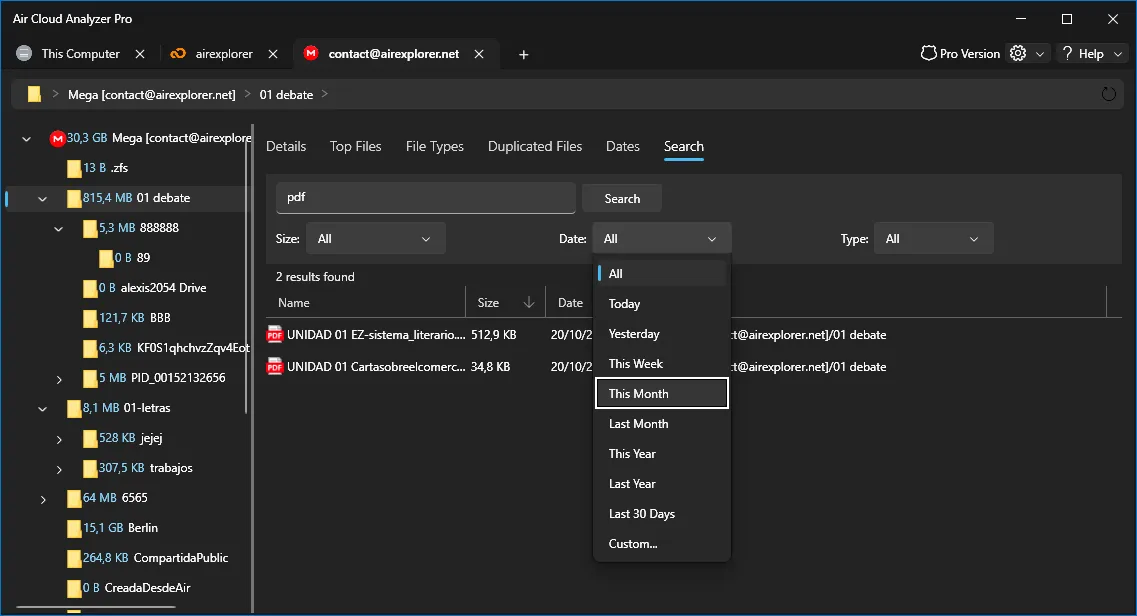Expand the jejej folder
The image size is (1137, 616).
(x=59, y=439)
